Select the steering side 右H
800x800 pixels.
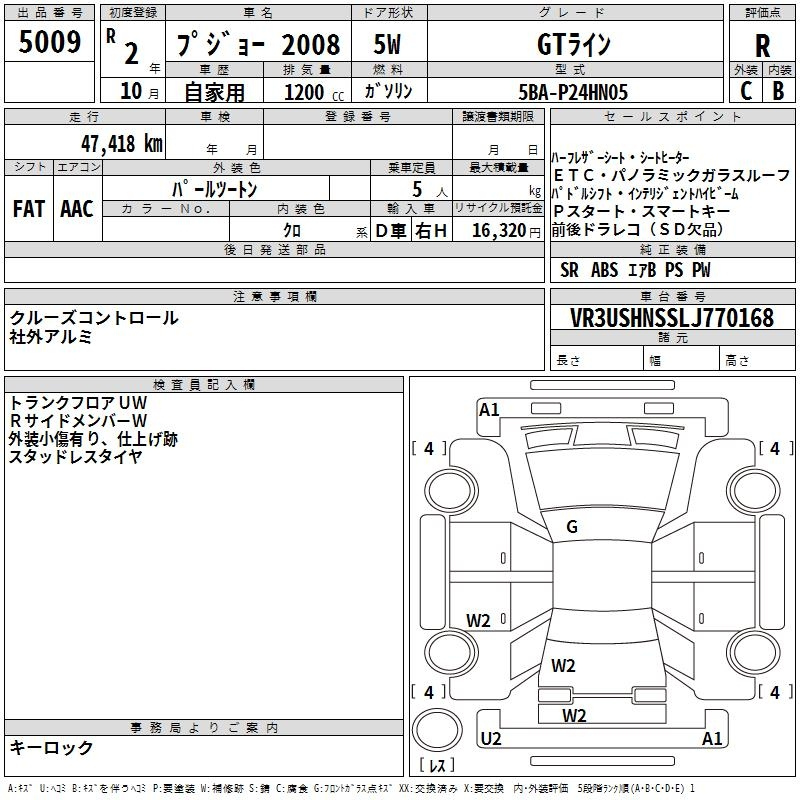(431, 231)
